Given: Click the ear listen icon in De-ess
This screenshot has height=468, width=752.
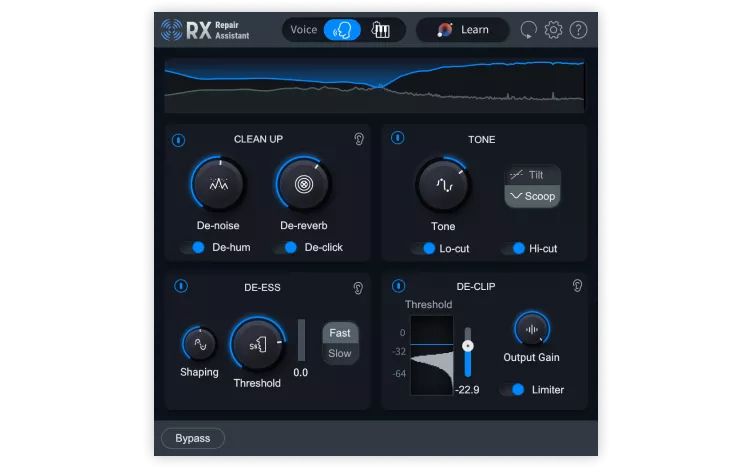Looking at the screenshot, I should click(x=358, y=287).
